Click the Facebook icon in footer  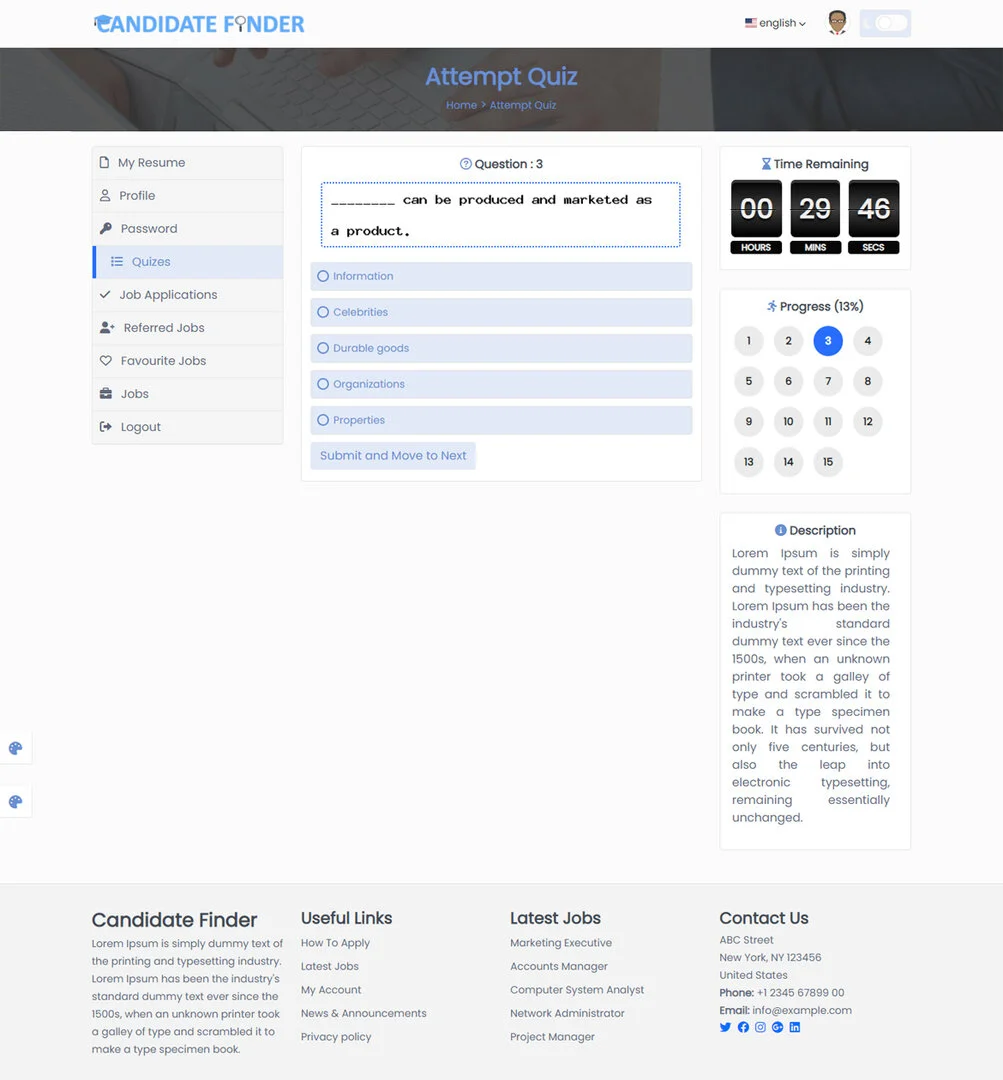(x=743, y=1027)
